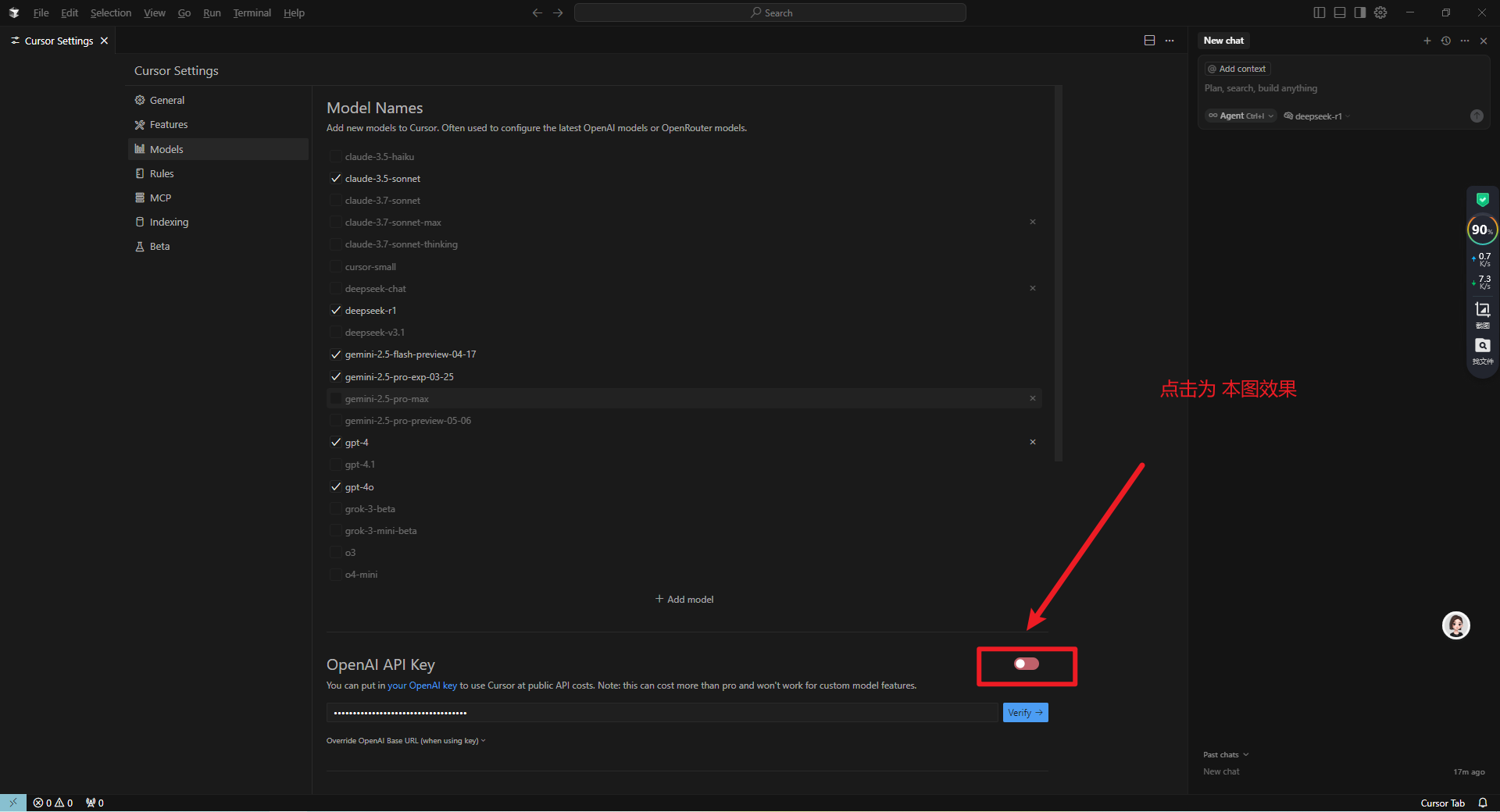Close the chat panel
This screenshot has height=812, width=1500.
pos(1484,41)
